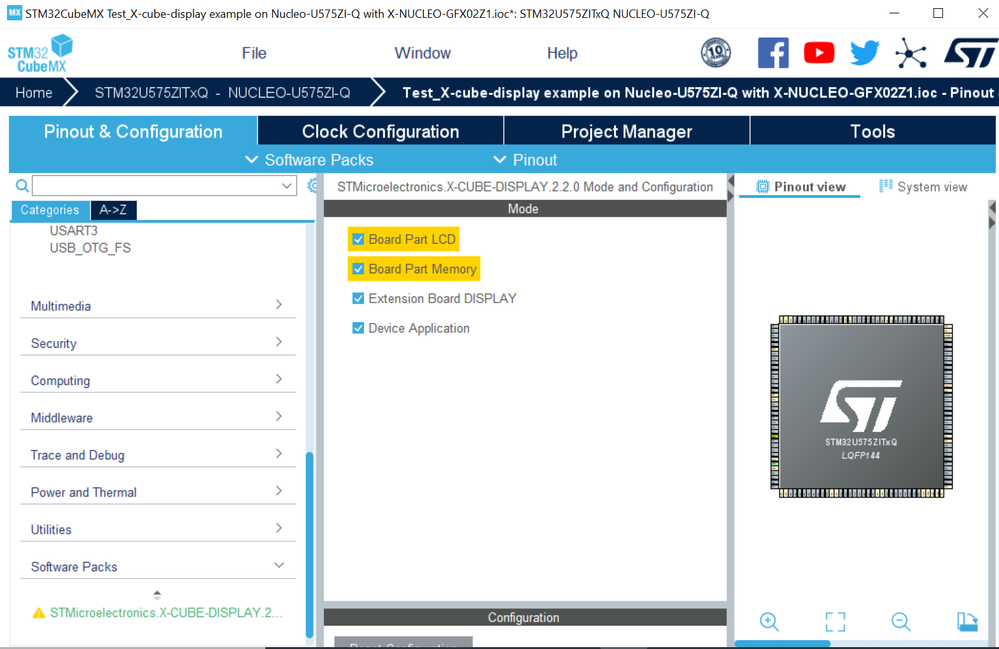The image size is (999, 649).
Task: Open the Pinout dropdown in blue bar
Action: coord(526,160)
